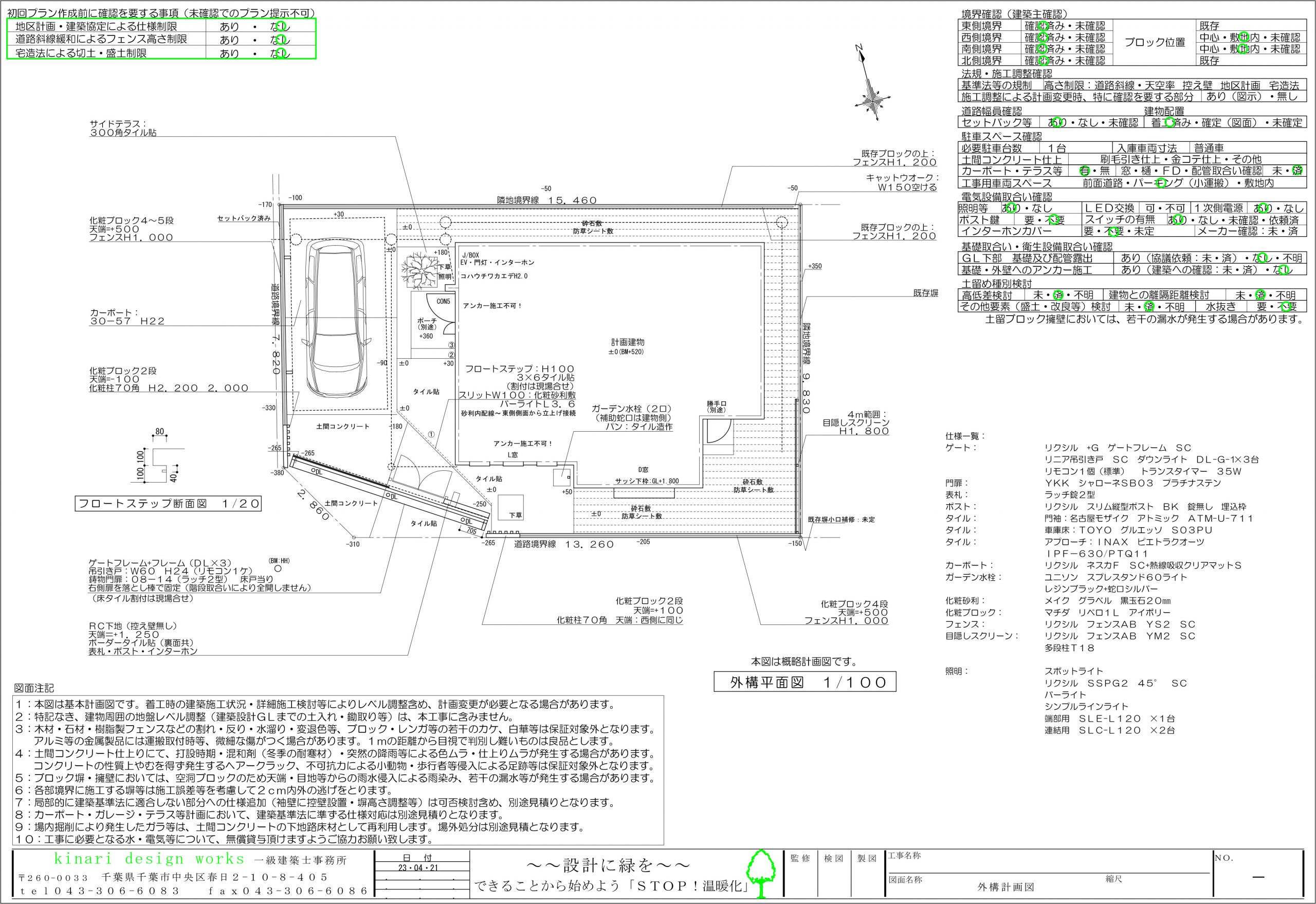Viewport: 1316px width, 904px height.
Task: Click the 水抜き cell
Action: (1220, 306)
